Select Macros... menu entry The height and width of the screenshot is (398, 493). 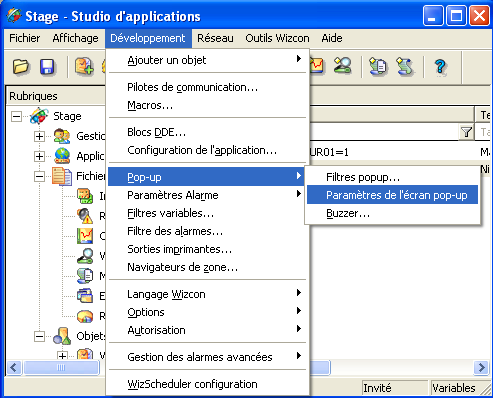[207, 105]
